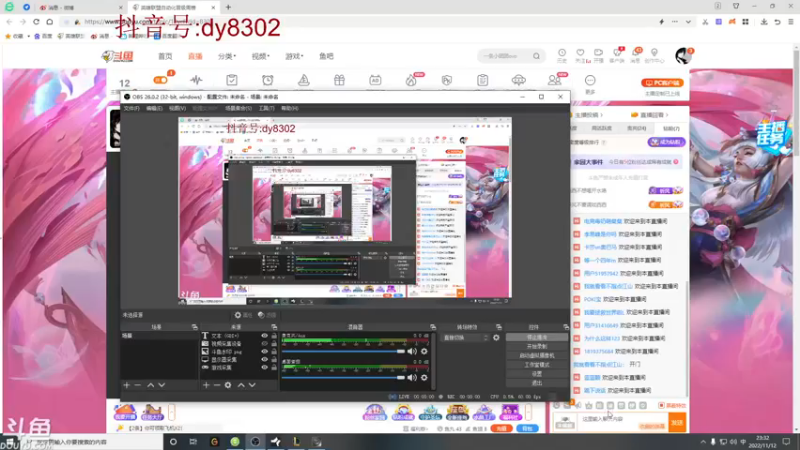
Task: Hide the 文本 (GDI+) source in OBS
Action: (264, 336)
